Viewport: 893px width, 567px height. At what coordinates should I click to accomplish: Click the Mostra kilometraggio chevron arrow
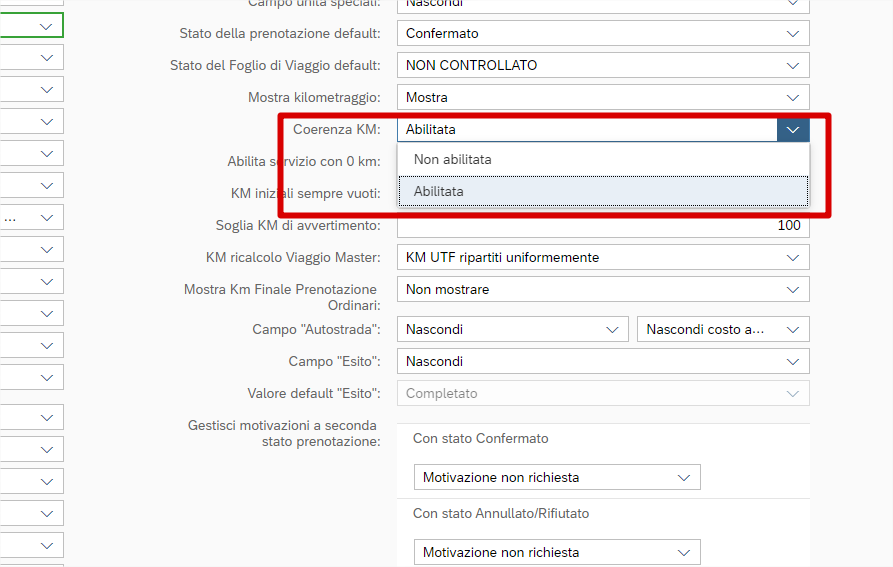pos(793,97)
